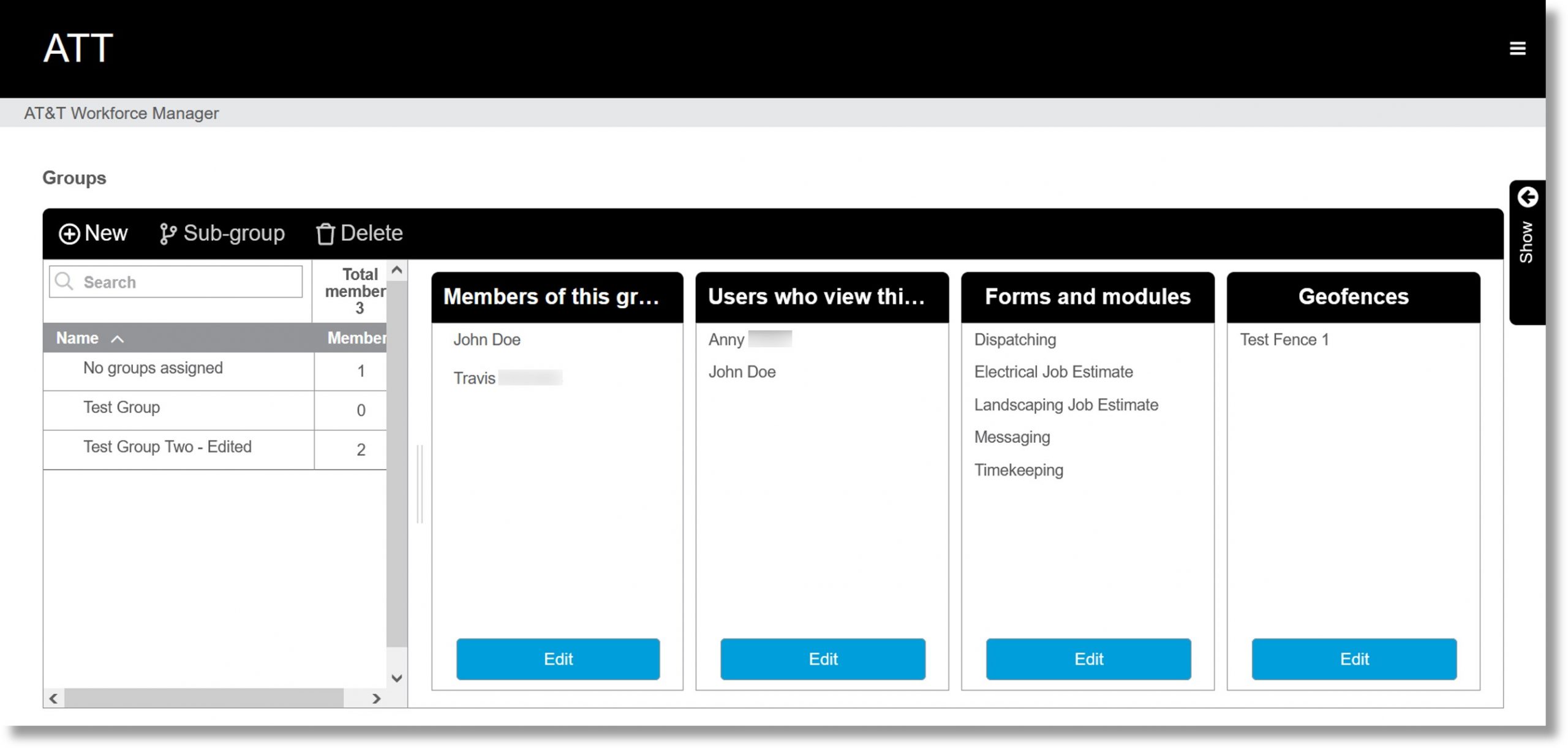Edit Forms and modules
The width and height of the screenshot is (1568, 748).
(x=1088, y=659)
